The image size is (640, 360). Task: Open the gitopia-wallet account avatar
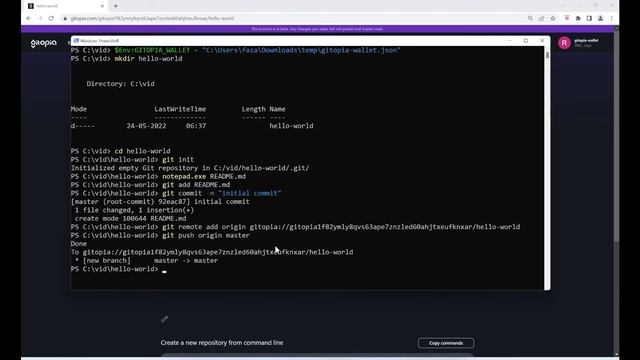[x=564, y=43]
